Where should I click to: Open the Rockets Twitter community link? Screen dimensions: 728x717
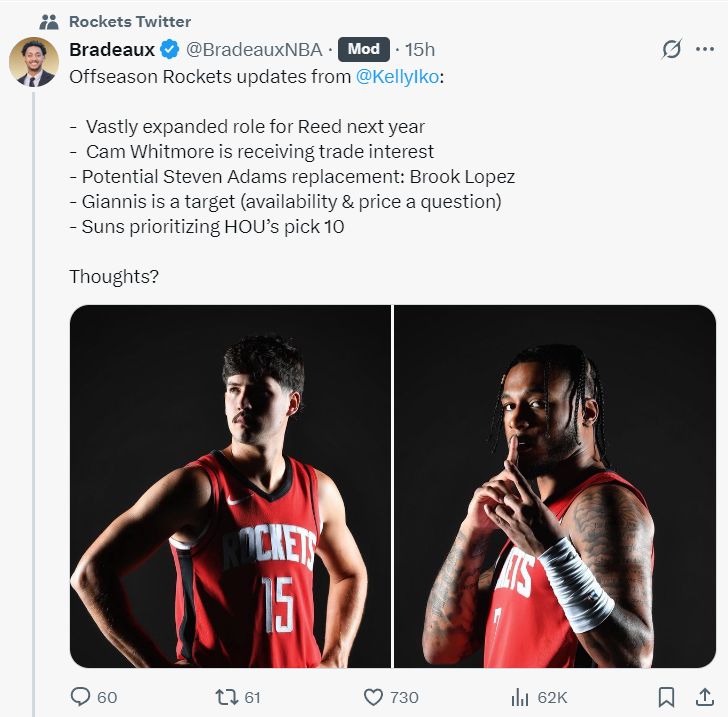(130, 22)
